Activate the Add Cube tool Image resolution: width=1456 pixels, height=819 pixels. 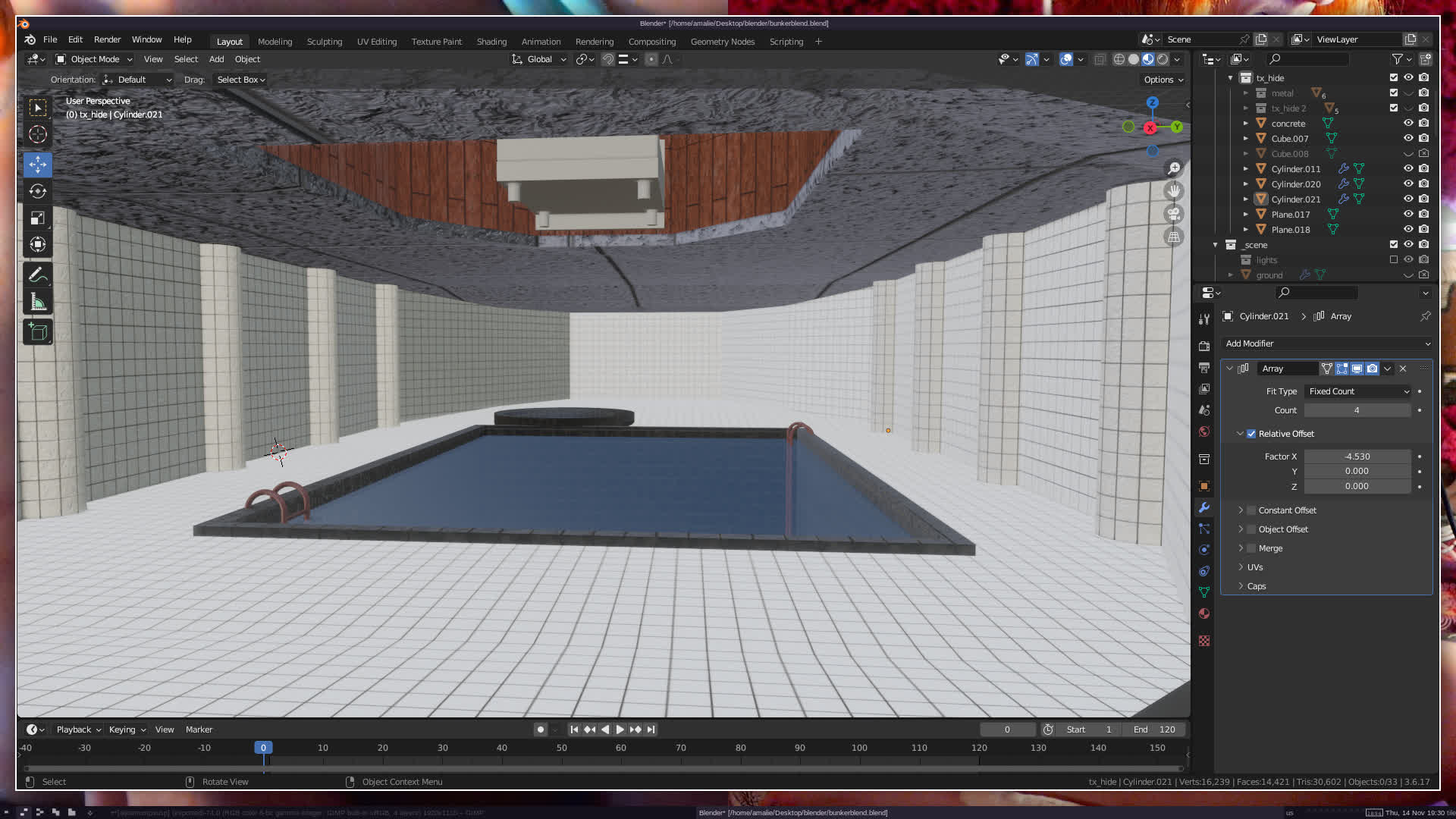click(38, 331)
